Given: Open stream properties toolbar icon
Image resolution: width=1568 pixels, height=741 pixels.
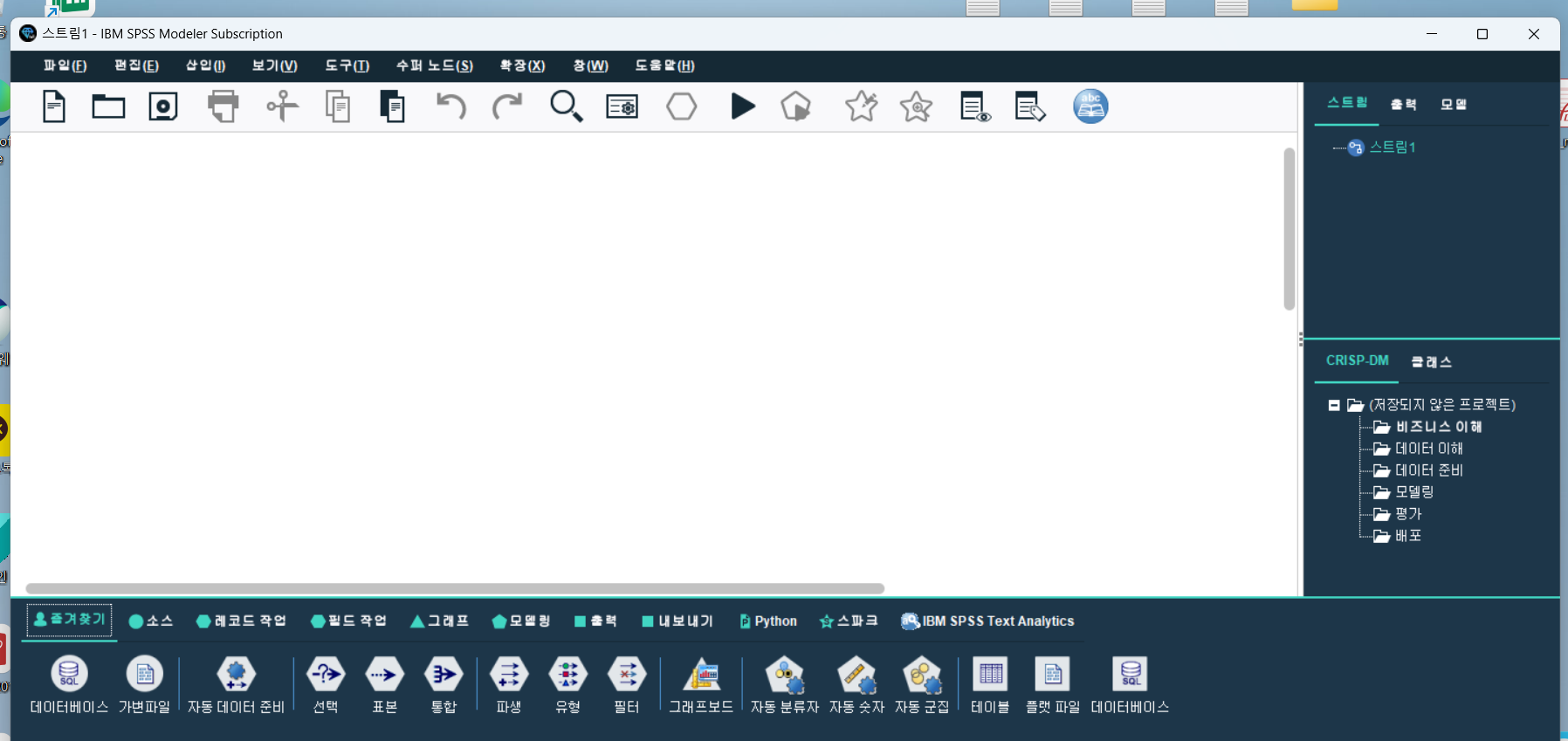Looking at the screenshot, I should [622, 106].
